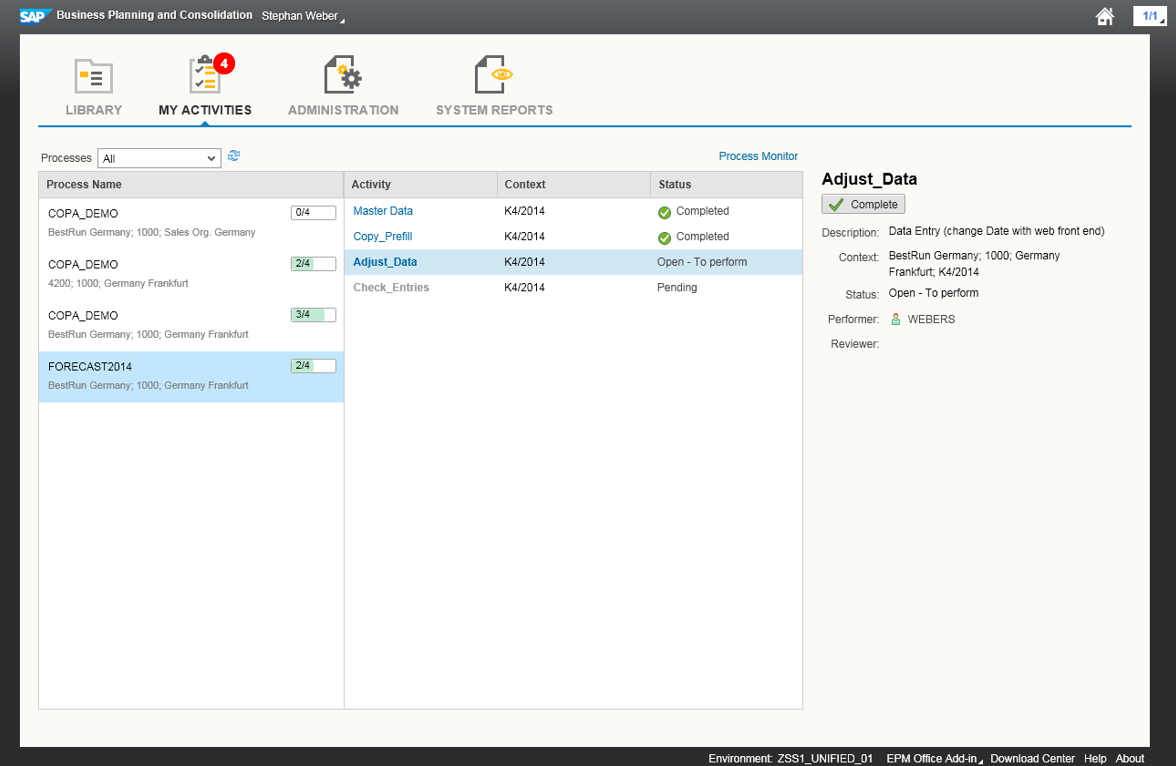1176x766 pixels.
Task: Select the FORECAST2014 process
Action: tap(191, 377)
